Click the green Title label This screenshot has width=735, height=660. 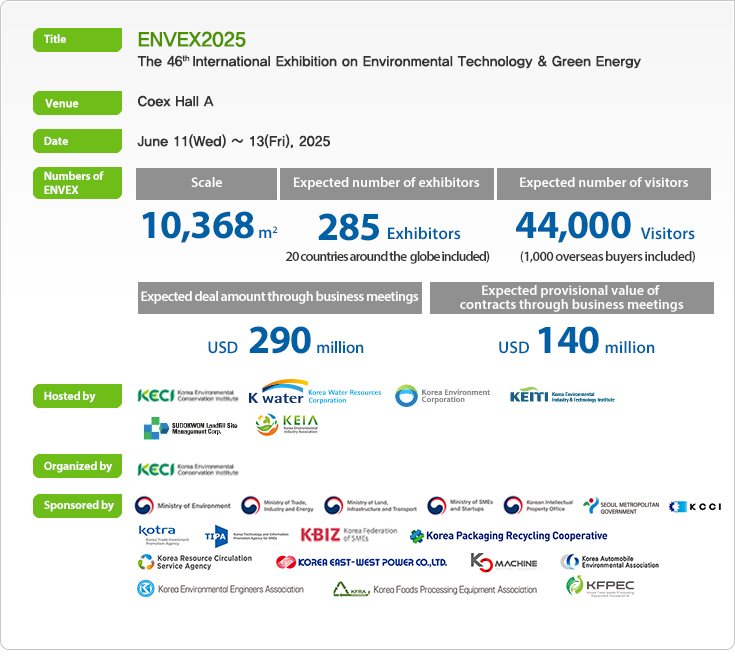[78, 40]
